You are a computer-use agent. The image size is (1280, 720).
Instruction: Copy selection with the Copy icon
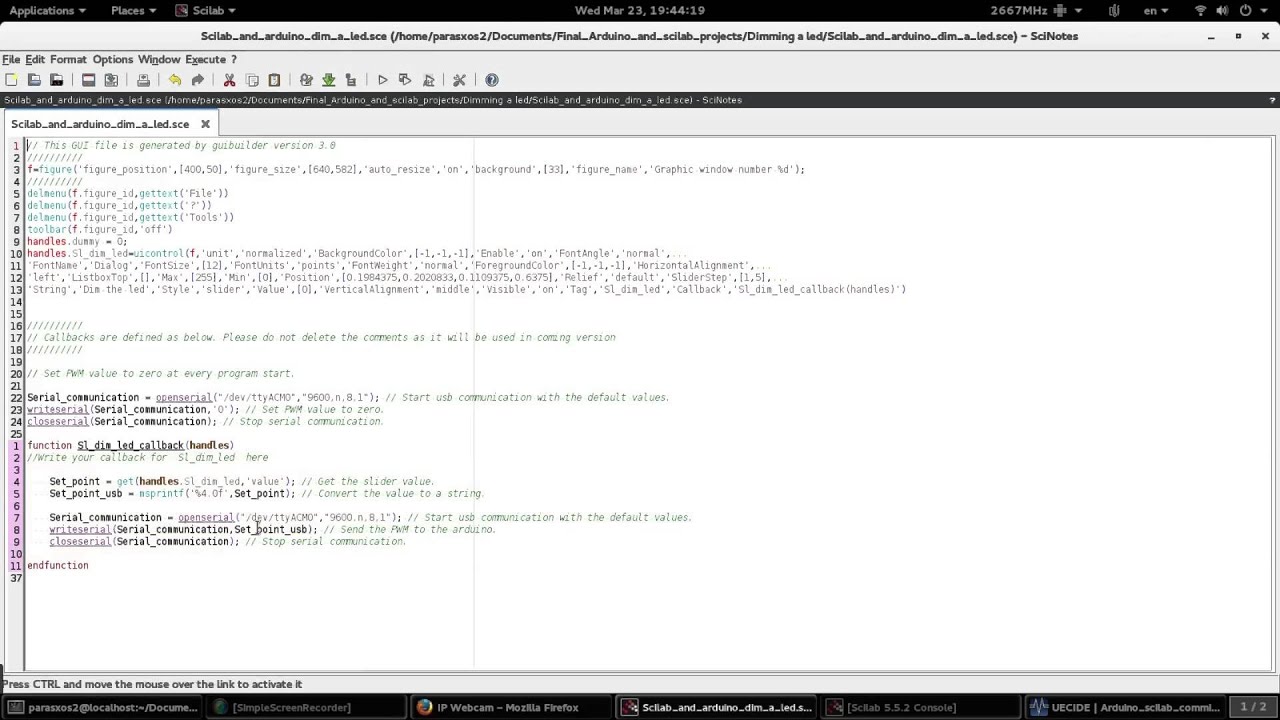point(252,80)
